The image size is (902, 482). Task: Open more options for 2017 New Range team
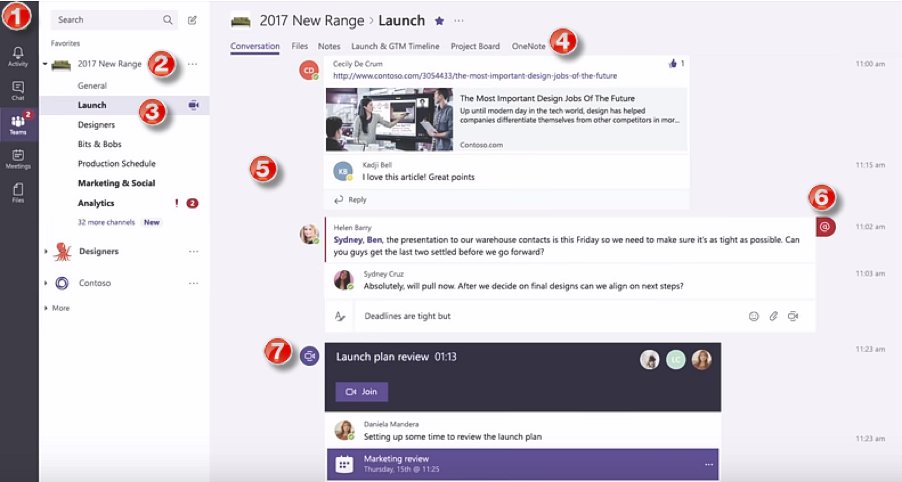pos(193,64)
